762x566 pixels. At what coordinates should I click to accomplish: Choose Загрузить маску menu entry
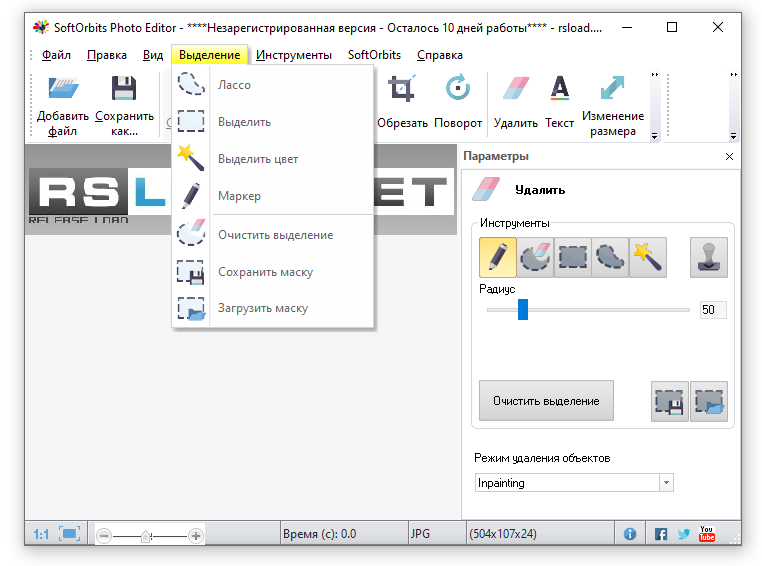coord(273,308)
